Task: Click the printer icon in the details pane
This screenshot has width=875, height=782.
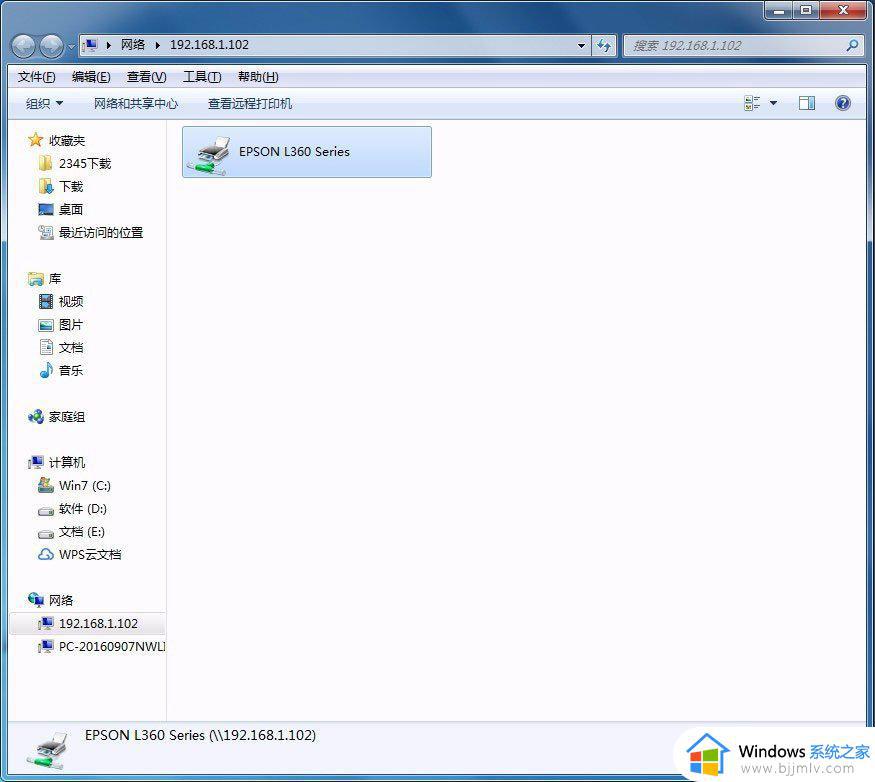Action: (x=47, y=749)
